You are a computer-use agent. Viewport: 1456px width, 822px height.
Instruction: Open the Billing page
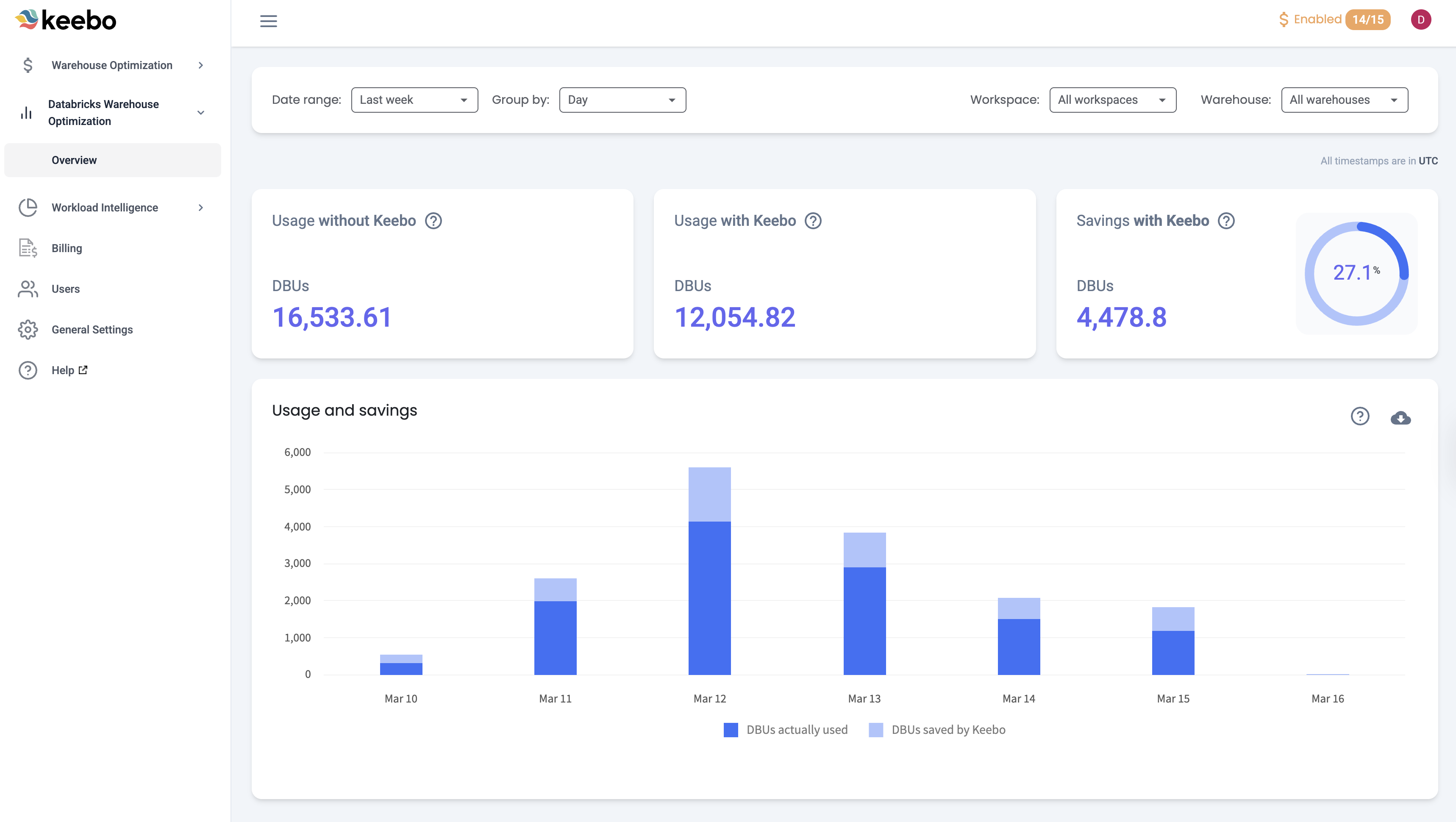(x=67, y=248)
